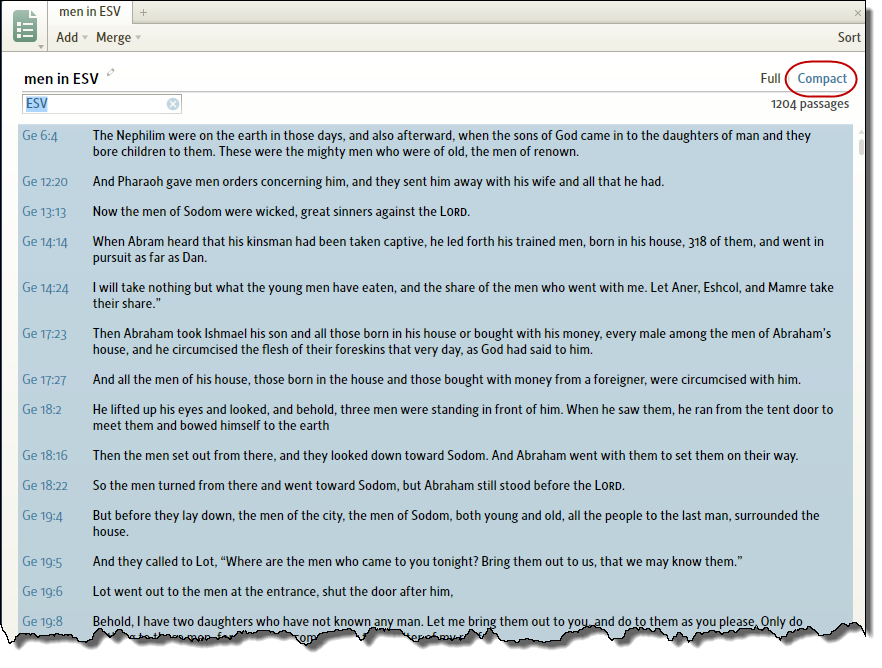Select verse text 'I will take nothing but what'
Screen dimensions: 882x668
tap(168, 288)
